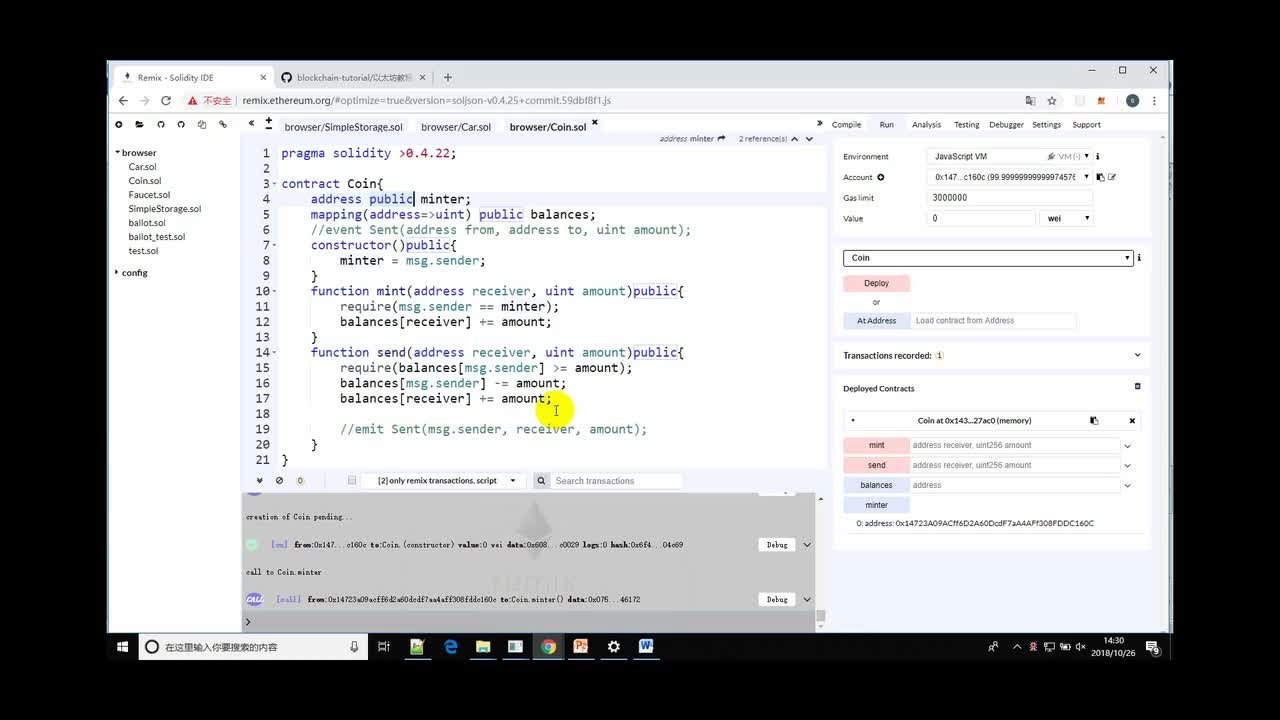Open the Settings tab

click(1046, 125)
